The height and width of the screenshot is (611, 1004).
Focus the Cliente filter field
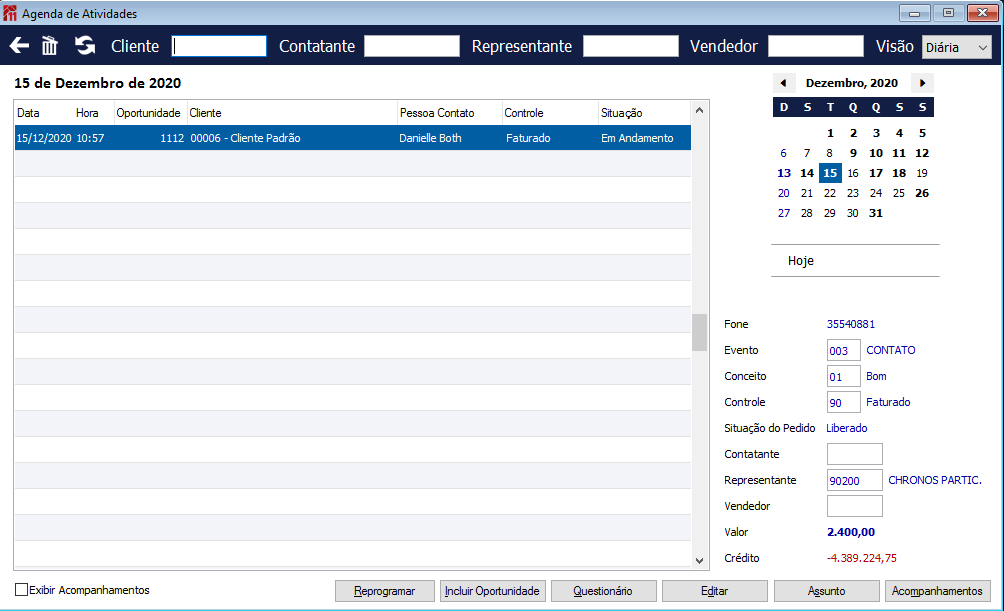tap(219, 46)
